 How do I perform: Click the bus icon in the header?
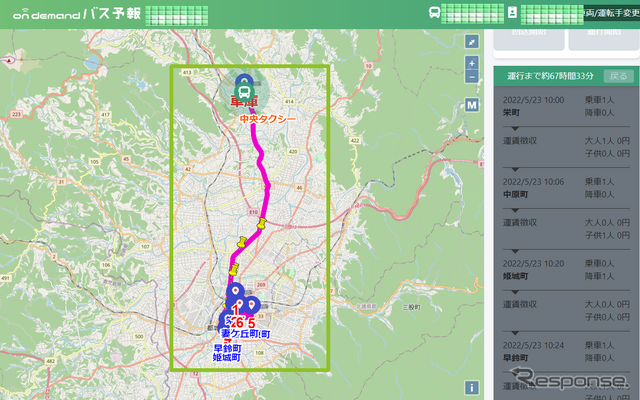[x=435, y=12]
